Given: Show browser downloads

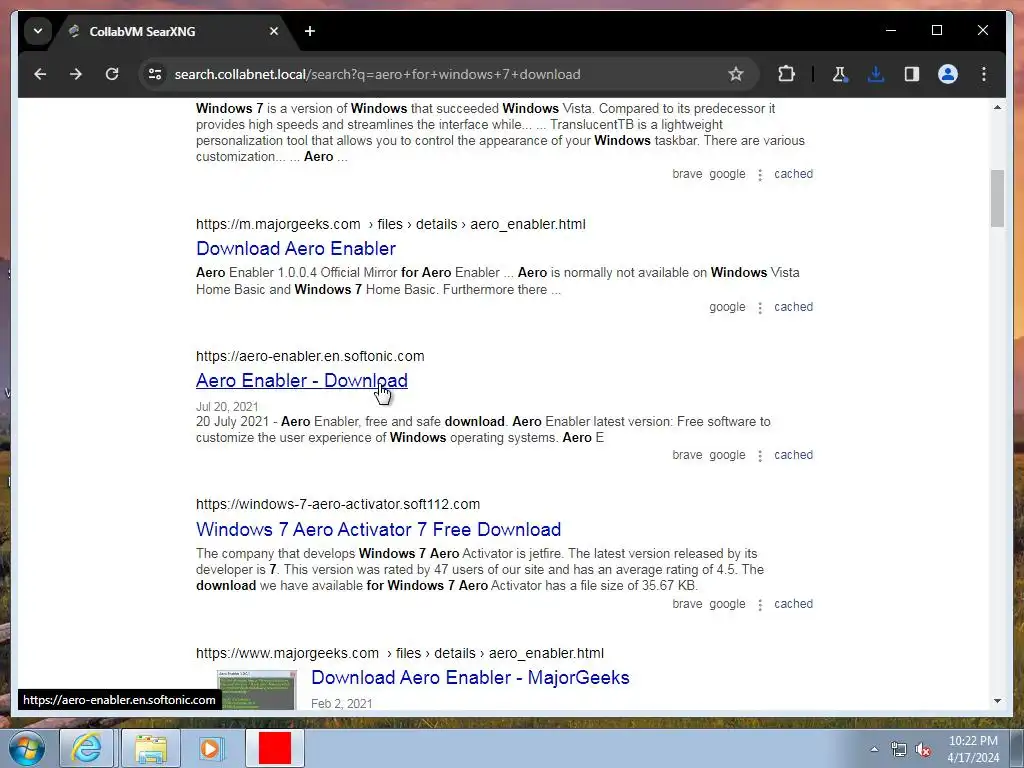Looking at the screenshot, I should click(x=876, y=74).
